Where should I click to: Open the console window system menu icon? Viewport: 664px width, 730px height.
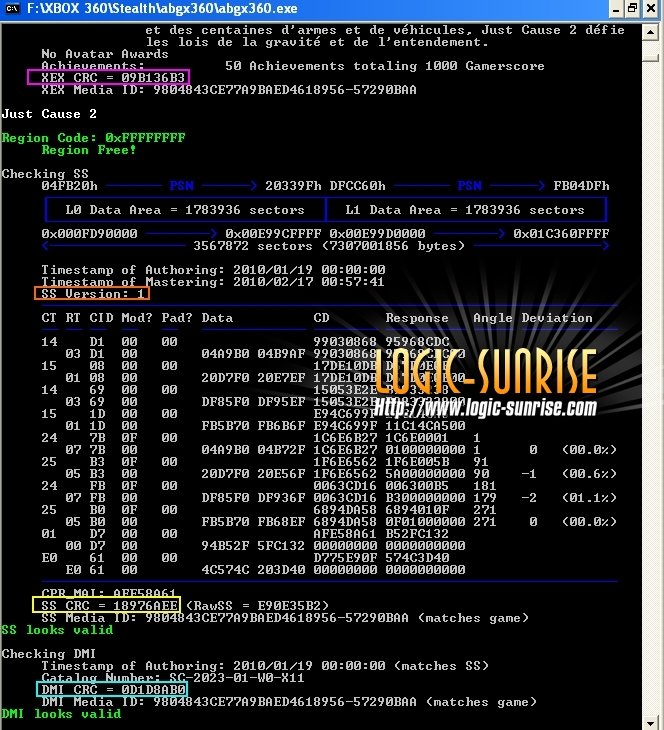click(12, 9)
